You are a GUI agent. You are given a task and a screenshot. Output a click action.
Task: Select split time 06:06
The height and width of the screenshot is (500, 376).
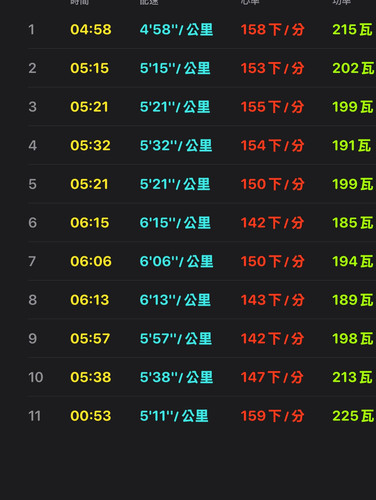pyautogui.click(x=91, y=262)
